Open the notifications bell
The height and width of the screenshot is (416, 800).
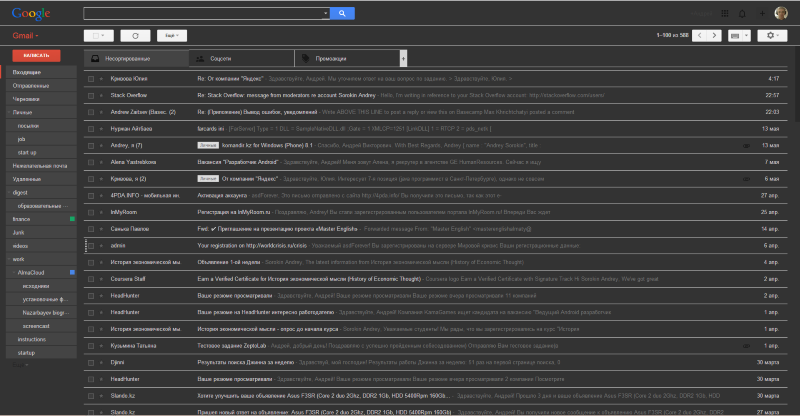click(x=742, y=14)
